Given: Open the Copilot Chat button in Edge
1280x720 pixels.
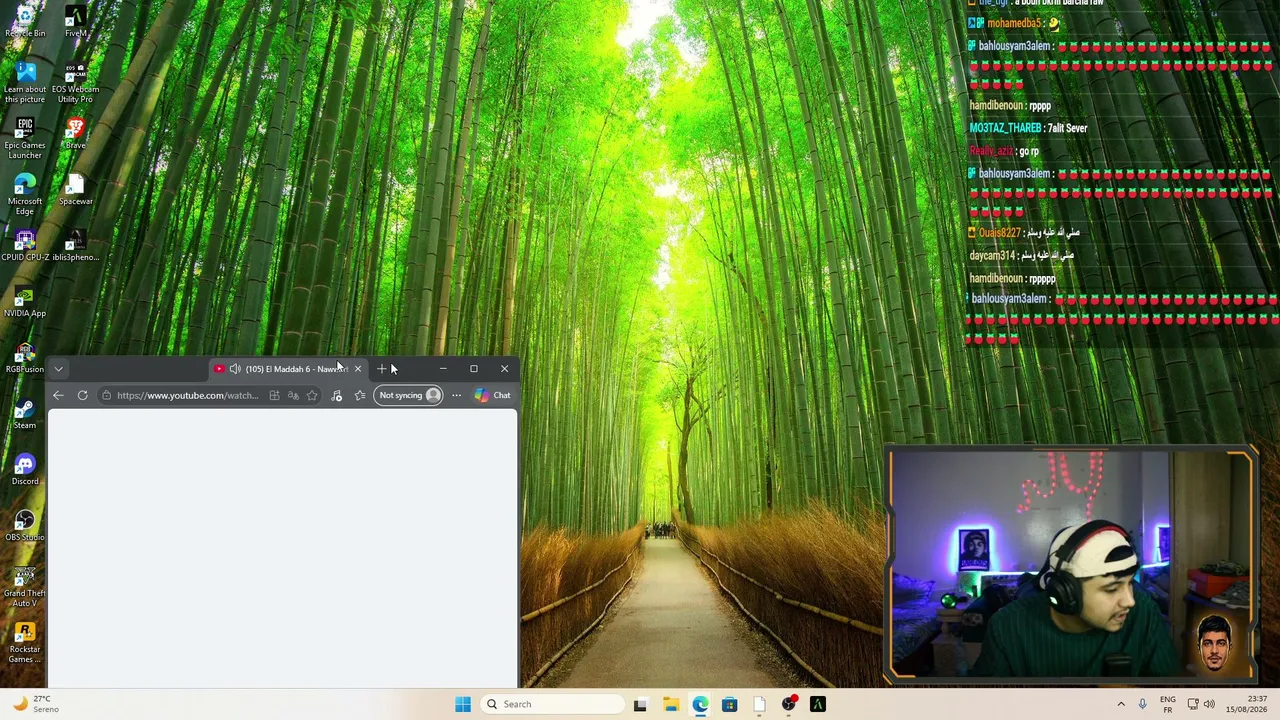Looking at the screenshot, I should 492,395.
